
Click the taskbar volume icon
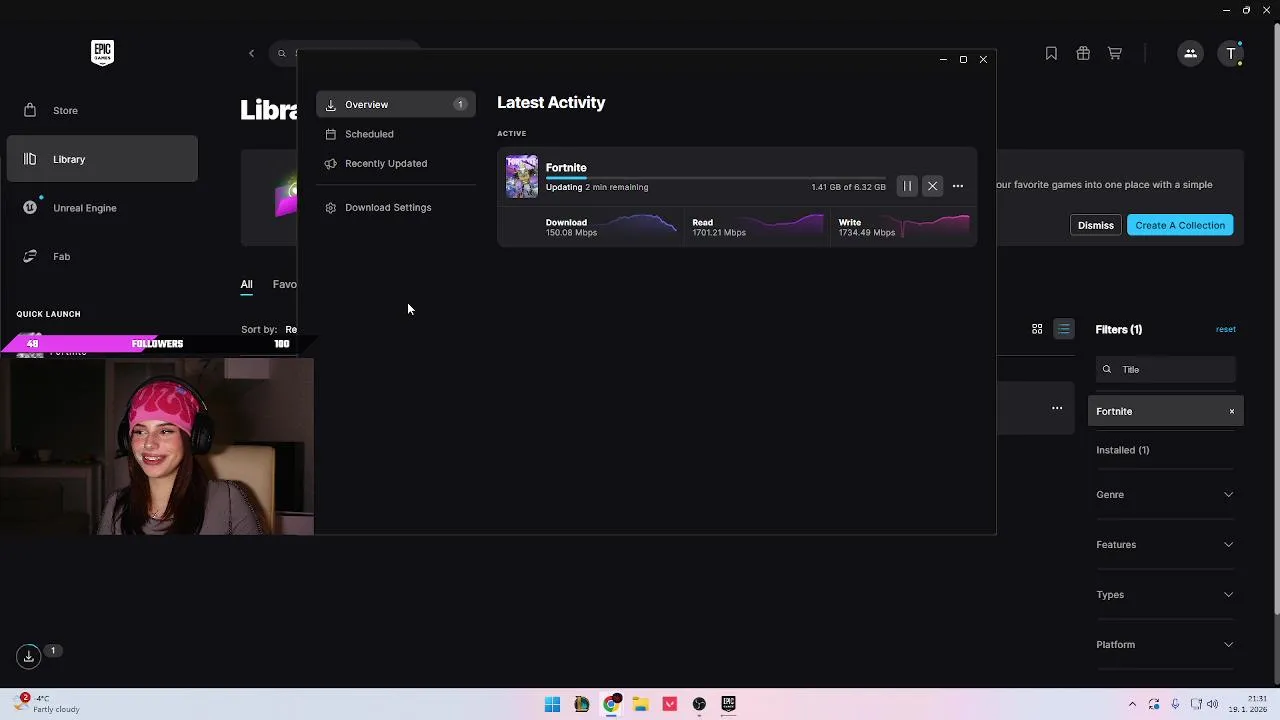pyautogui.click(x=1213, y=704)
